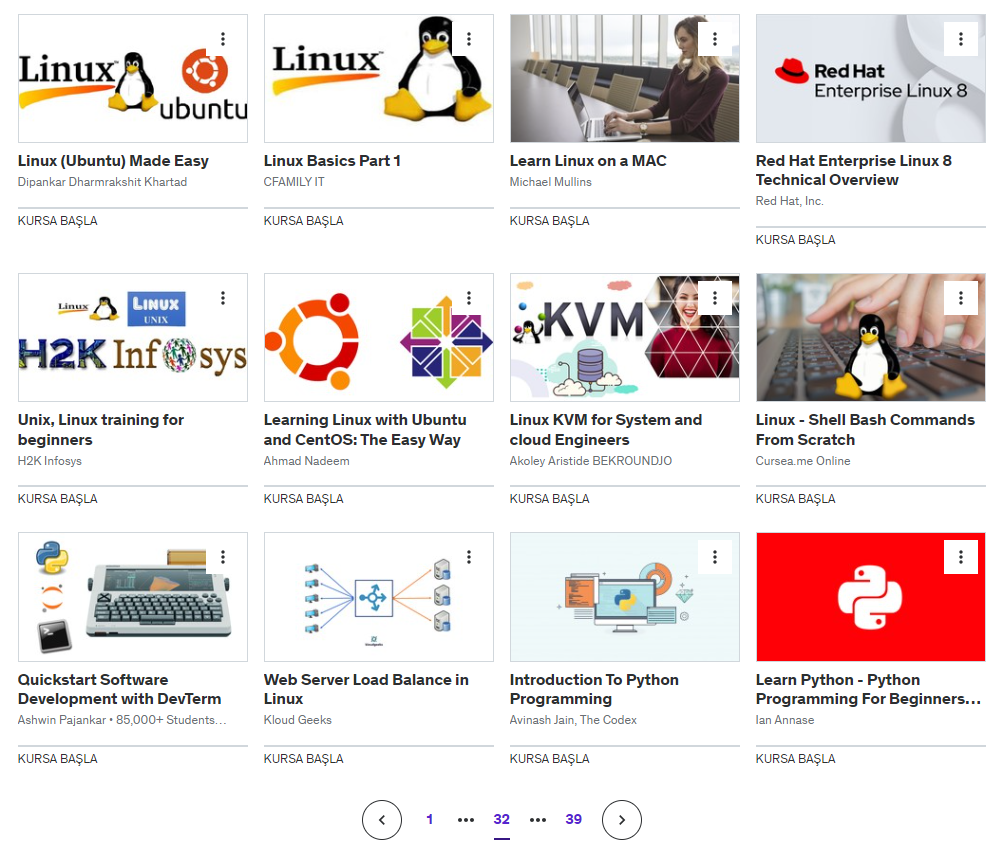Click author name Akoley Aristide BEKROUNDJO

pos(591,461)
